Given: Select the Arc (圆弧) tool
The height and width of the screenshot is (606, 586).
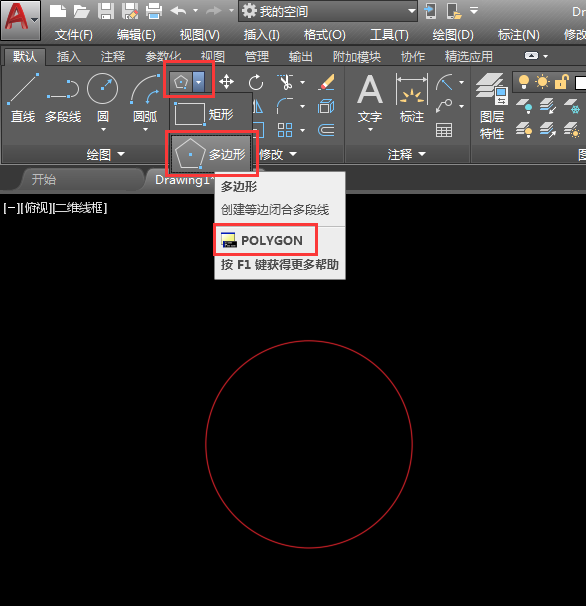Looking at the screenshot, I should (x=145, y=99).
